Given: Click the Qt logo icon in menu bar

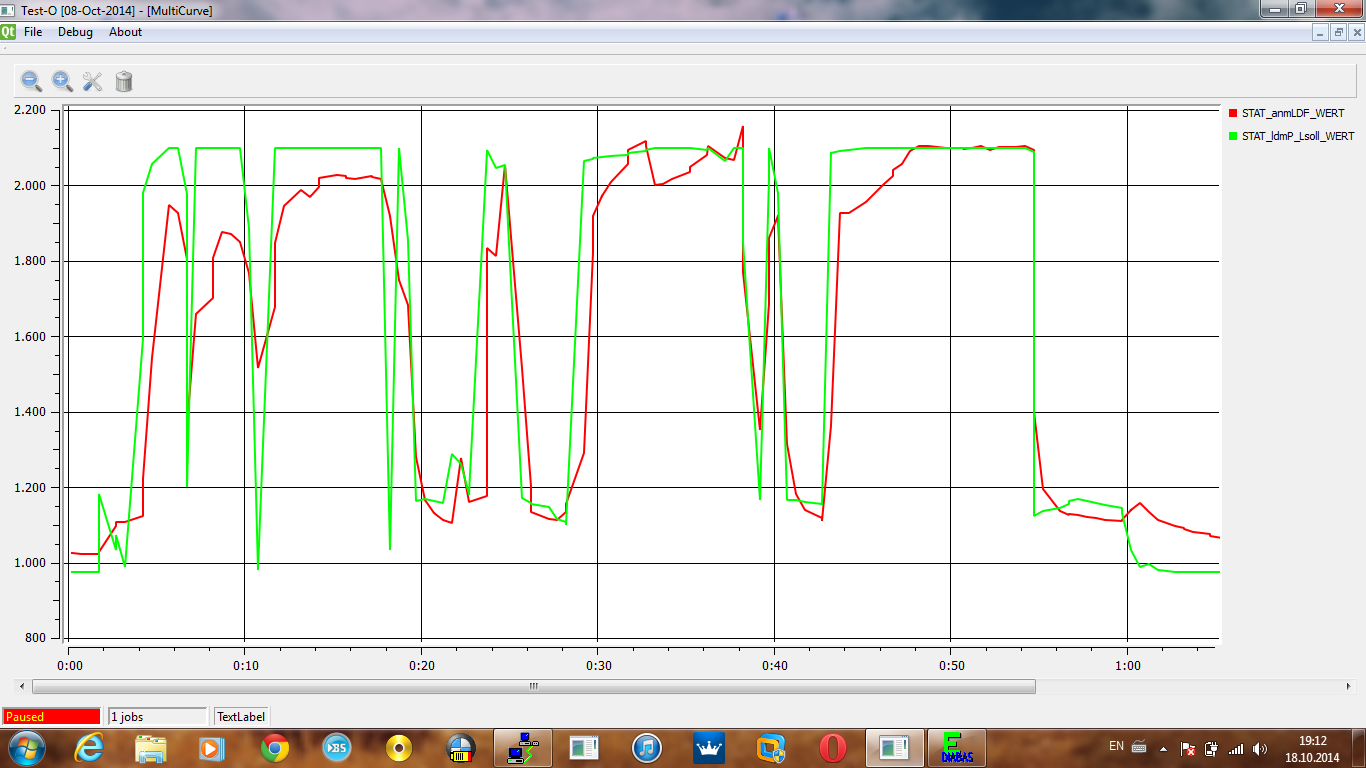Looking at the screenshot, I should [x=8, y=32].
